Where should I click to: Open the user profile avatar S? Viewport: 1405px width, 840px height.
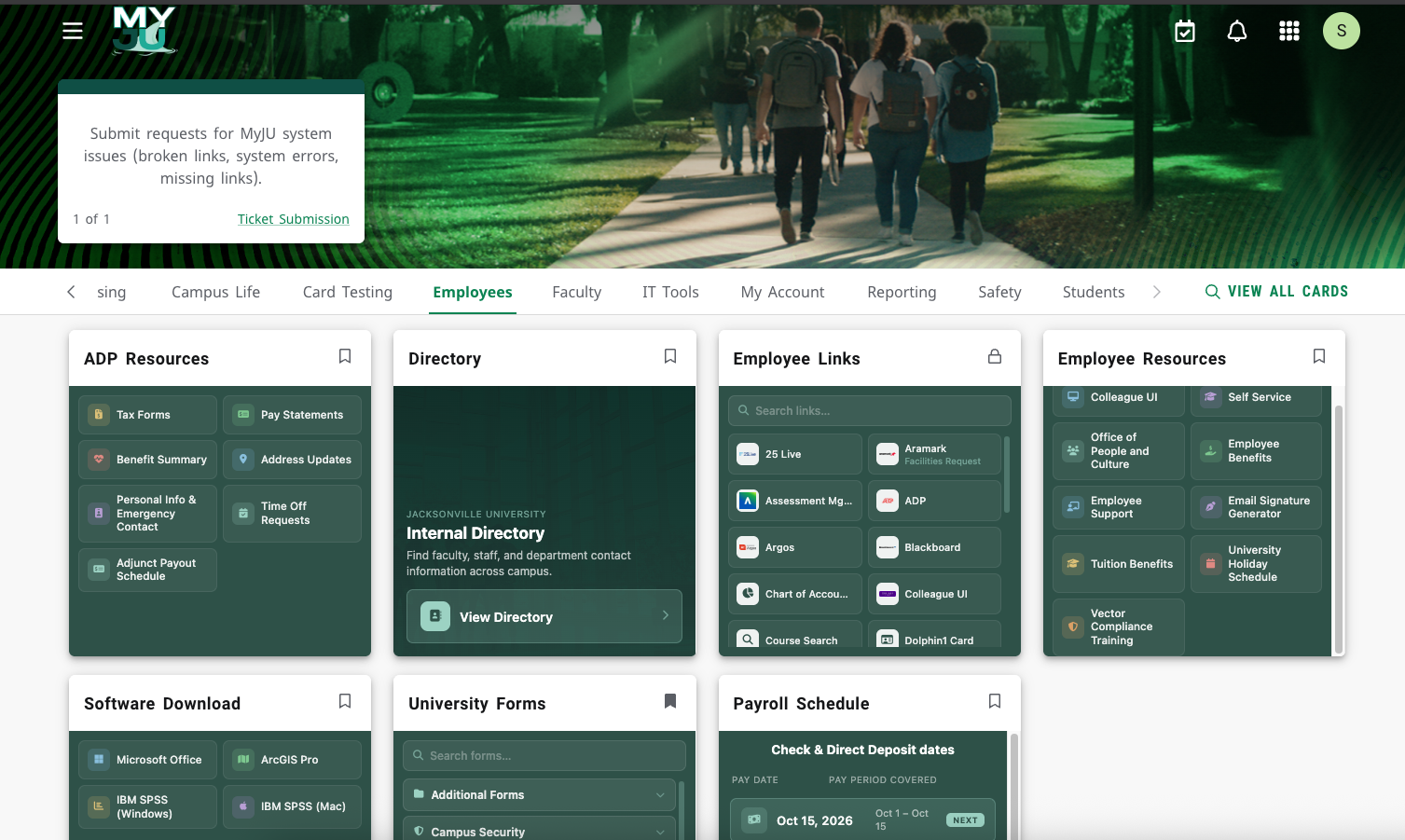1342,31
